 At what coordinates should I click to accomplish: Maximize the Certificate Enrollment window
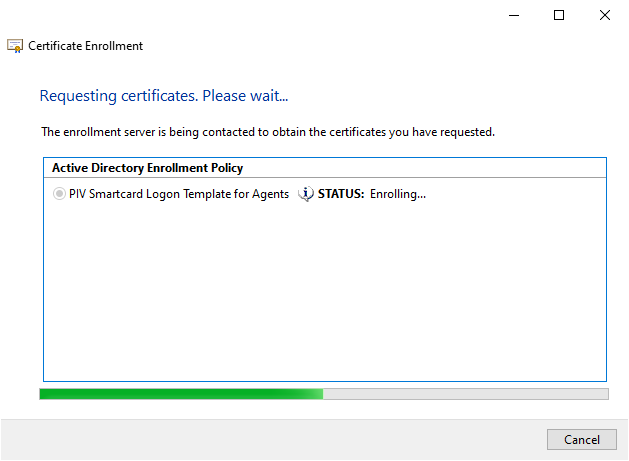pyautogui.click(x=559, y=15)
